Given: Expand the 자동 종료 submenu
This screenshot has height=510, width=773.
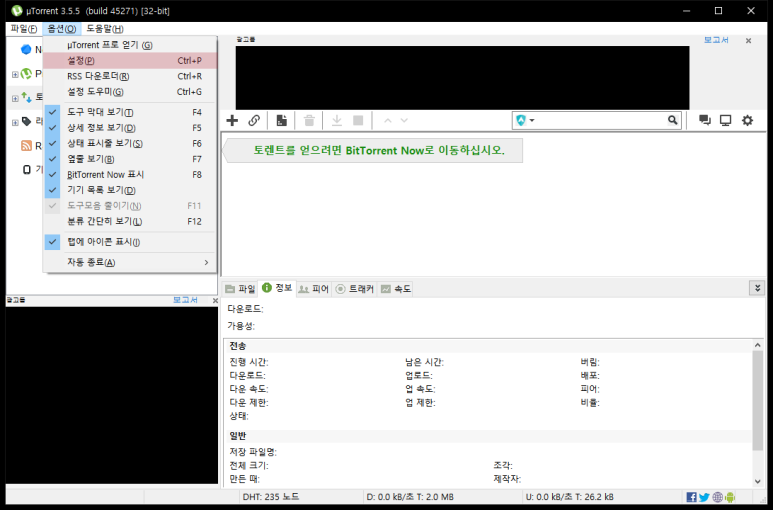Looking at the screenshot, I should tap(130, 262).
